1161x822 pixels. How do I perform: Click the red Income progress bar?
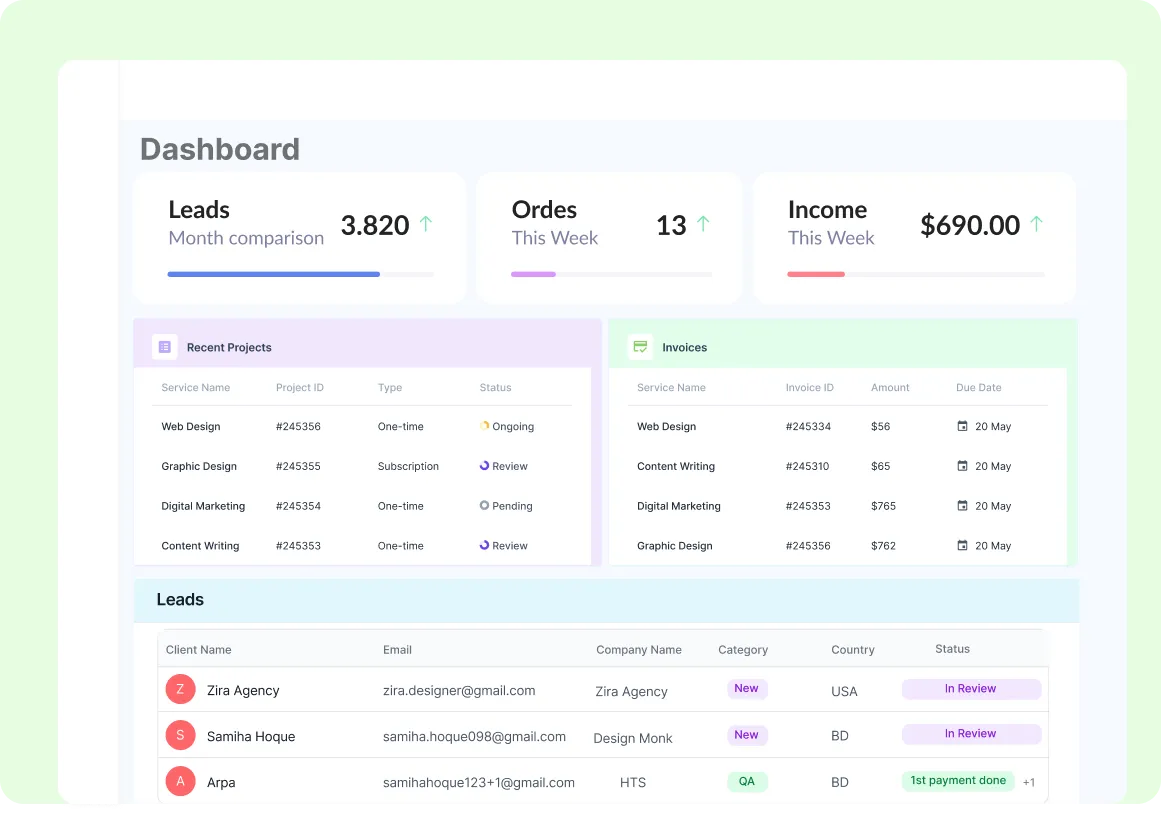click(x=816, y=274)
